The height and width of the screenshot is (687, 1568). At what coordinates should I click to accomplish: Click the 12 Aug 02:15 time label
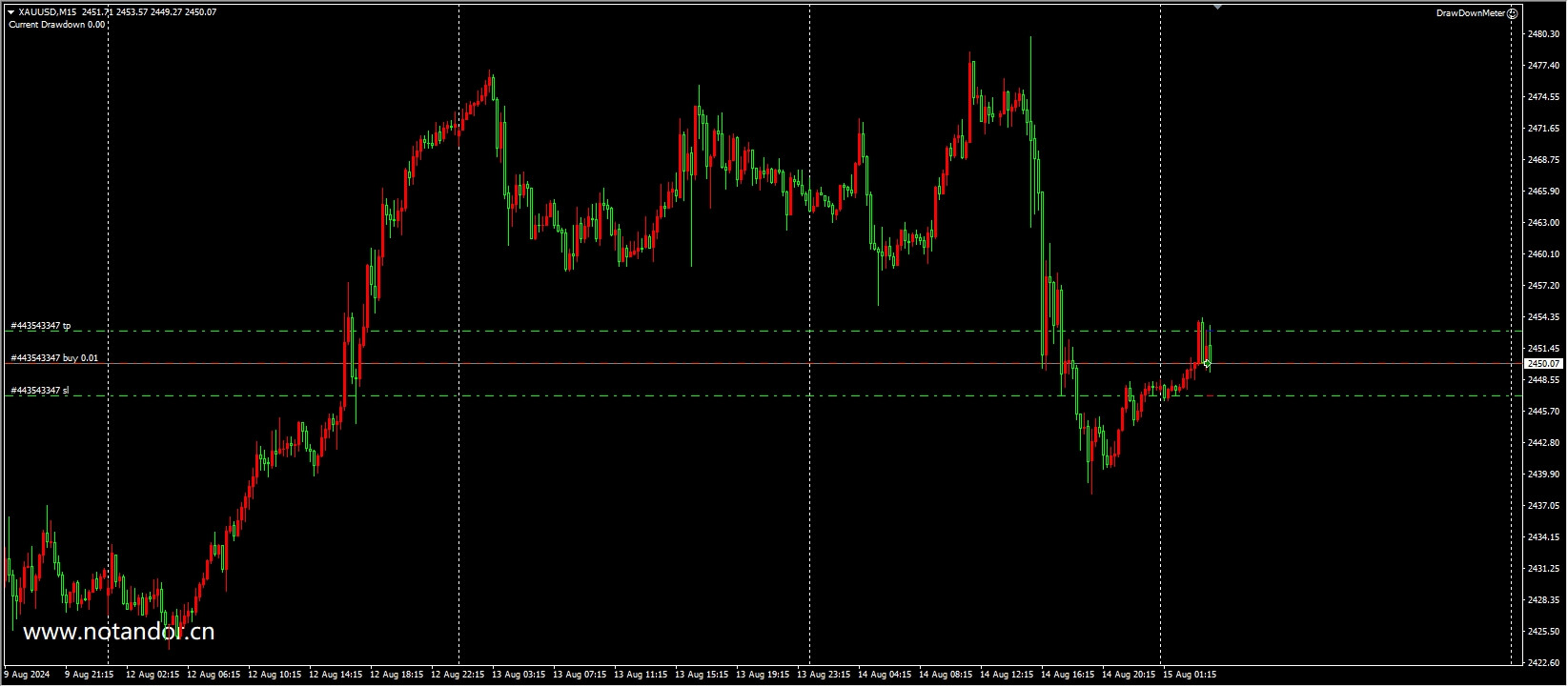coord(153,675)
